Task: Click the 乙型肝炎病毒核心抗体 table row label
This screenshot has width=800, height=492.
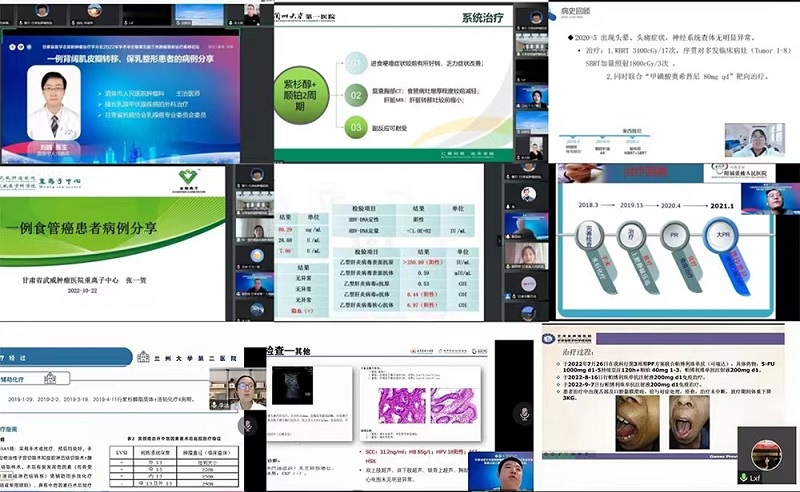Action: point(366,305)
